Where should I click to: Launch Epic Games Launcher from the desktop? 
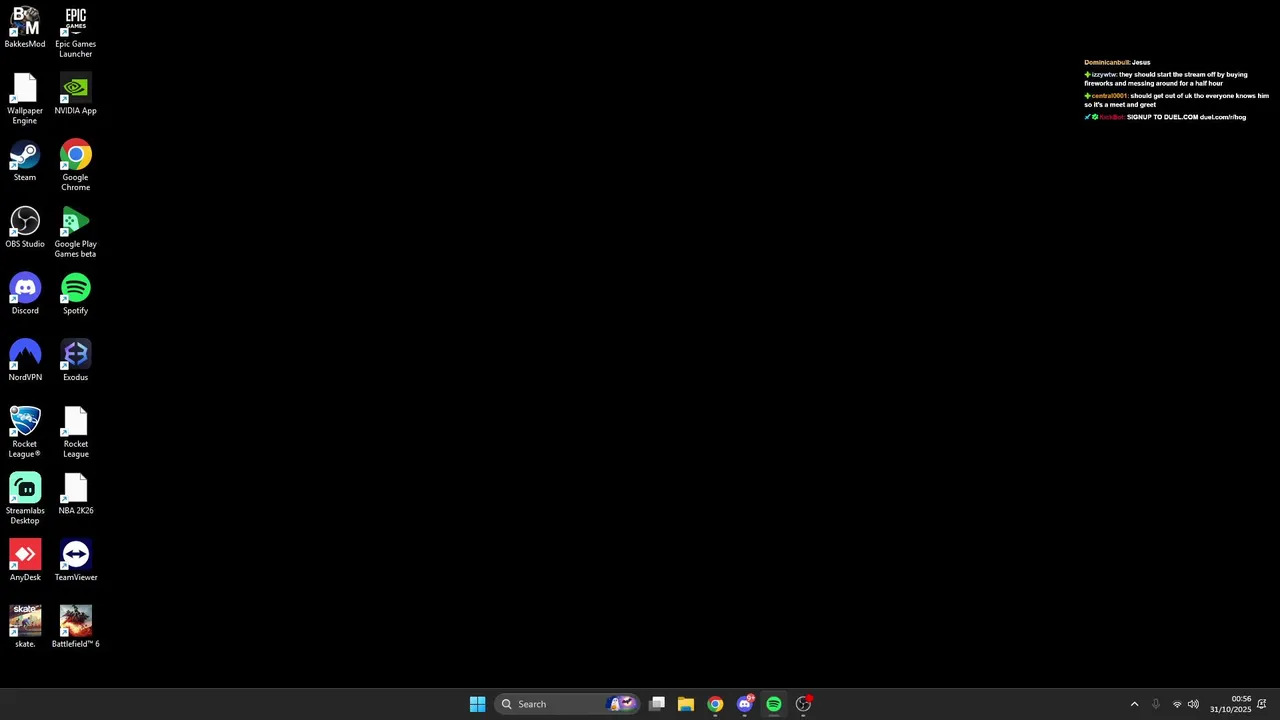click(x=75, y=32)
